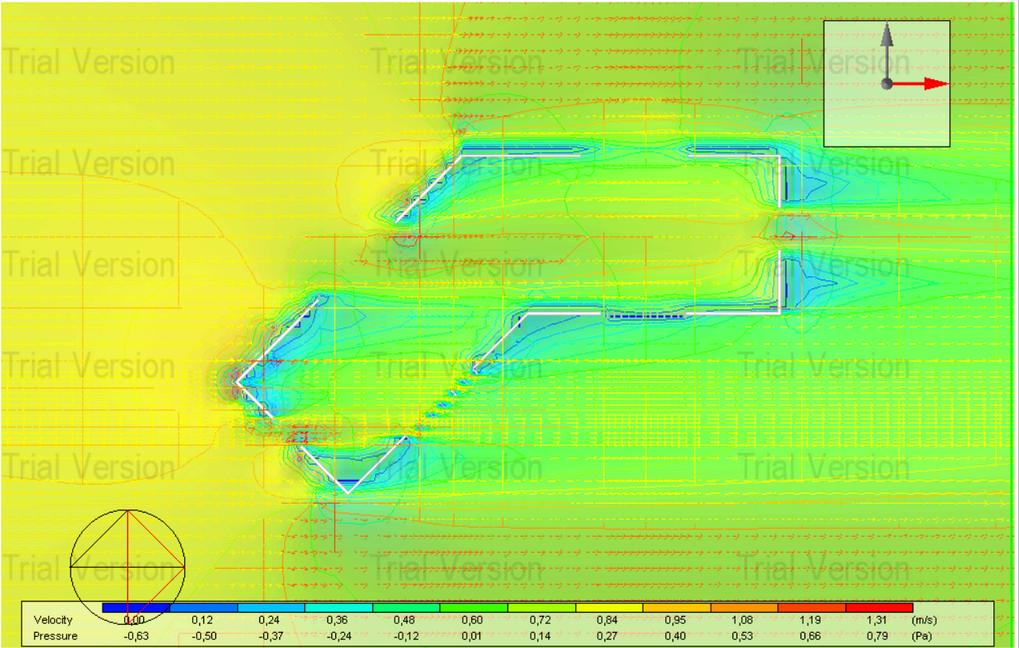Click the red X-axis arrow in orientation widget
This screenshot has height=648, width=1019.
(x=919, y=84)
